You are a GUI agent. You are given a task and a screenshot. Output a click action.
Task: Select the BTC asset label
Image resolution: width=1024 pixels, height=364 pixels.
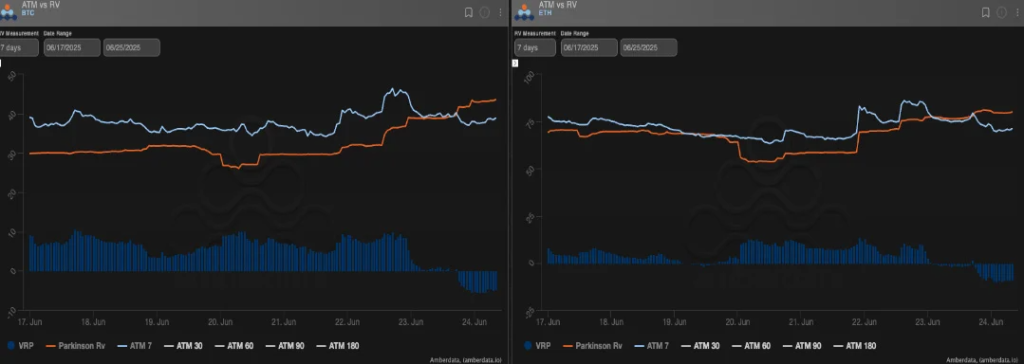click(x=27, y=12)
